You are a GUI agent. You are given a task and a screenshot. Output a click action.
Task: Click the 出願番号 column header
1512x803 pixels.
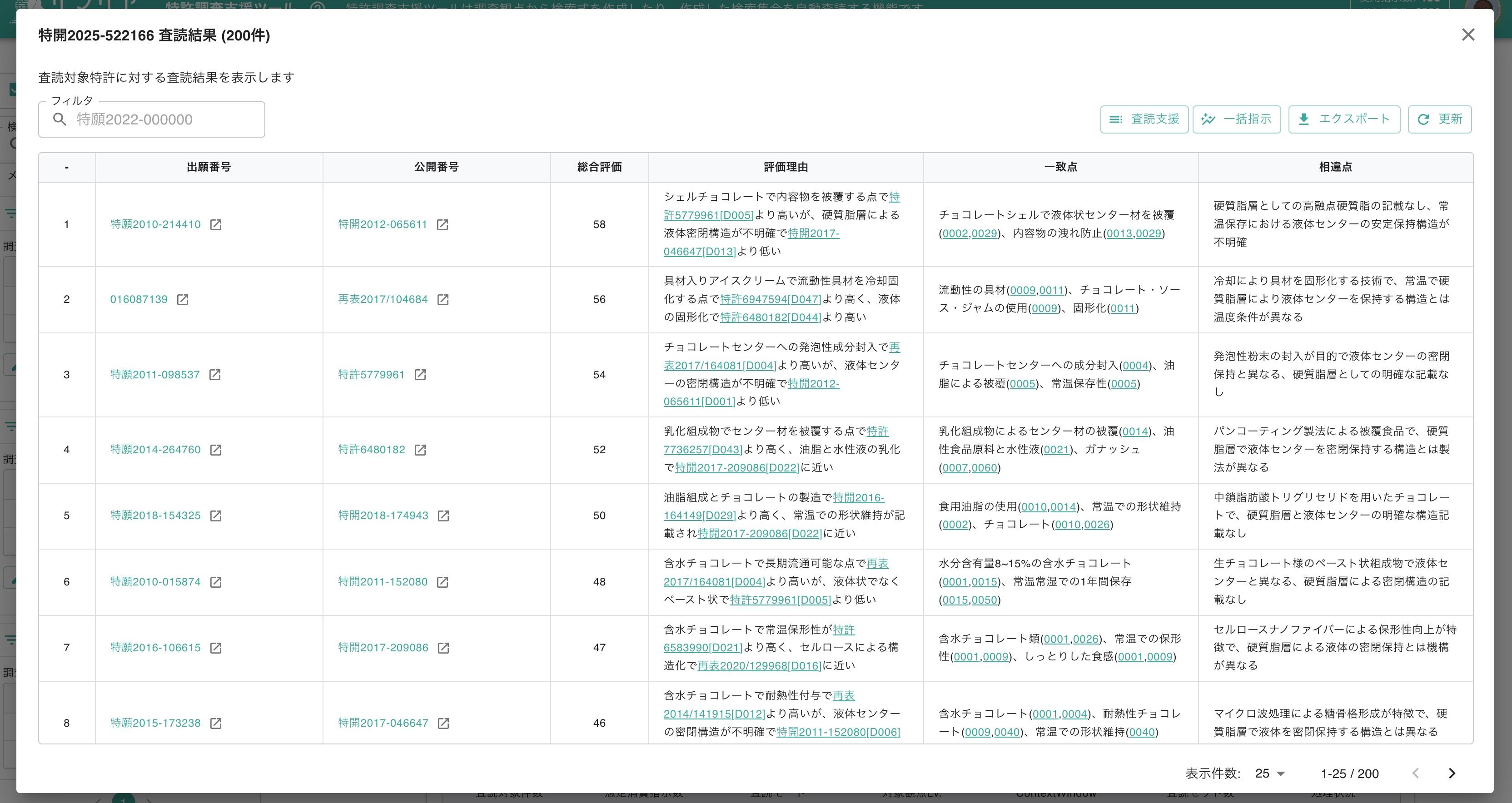pos(209,167)
